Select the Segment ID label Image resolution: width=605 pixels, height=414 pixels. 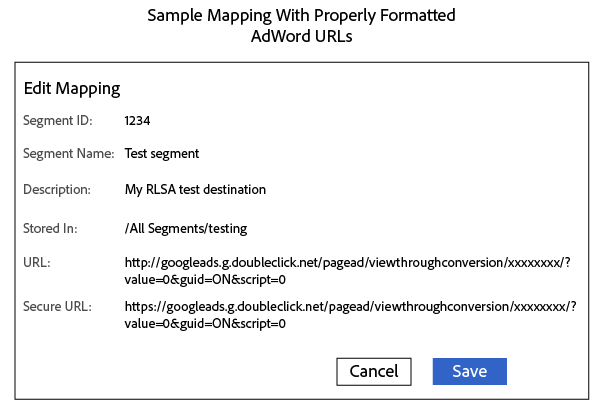57,121
